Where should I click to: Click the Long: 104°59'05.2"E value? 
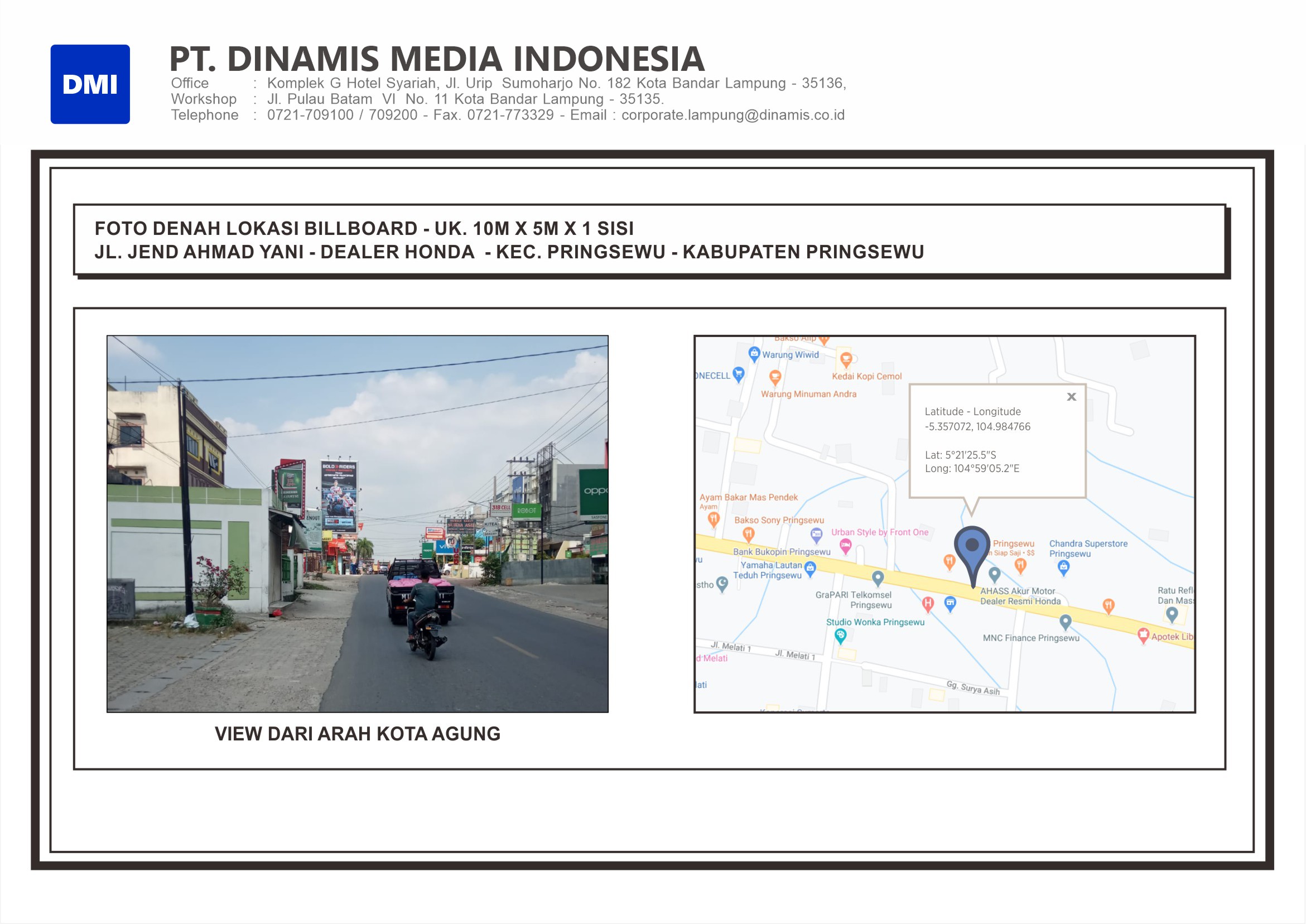(971, 468)
